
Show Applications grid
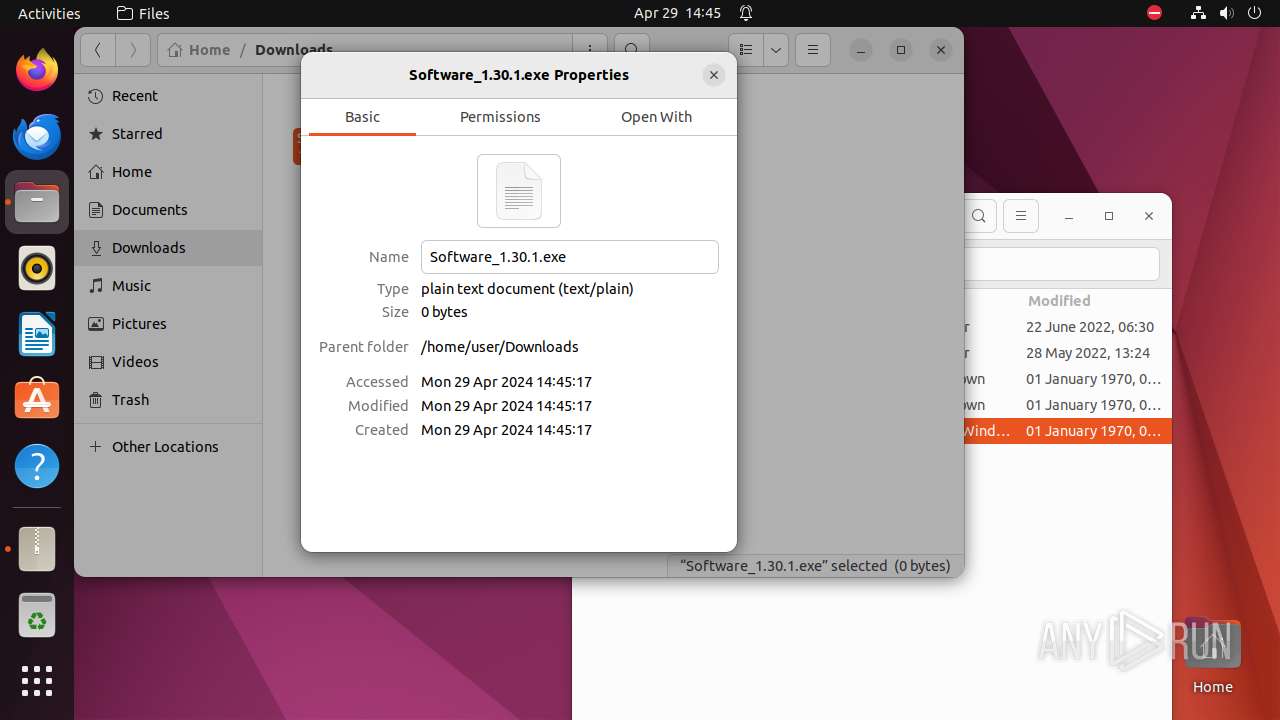coord(37,681)
